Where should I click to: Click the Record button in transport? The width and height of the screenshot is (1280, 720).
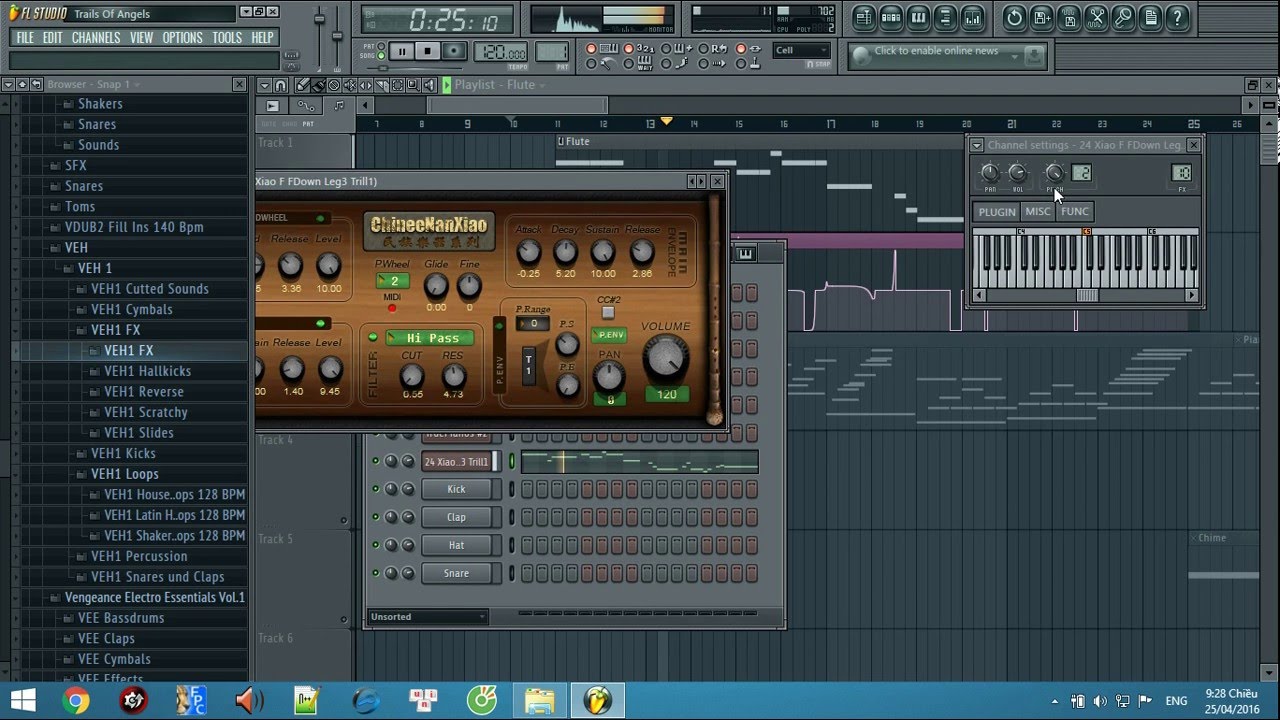453,51
